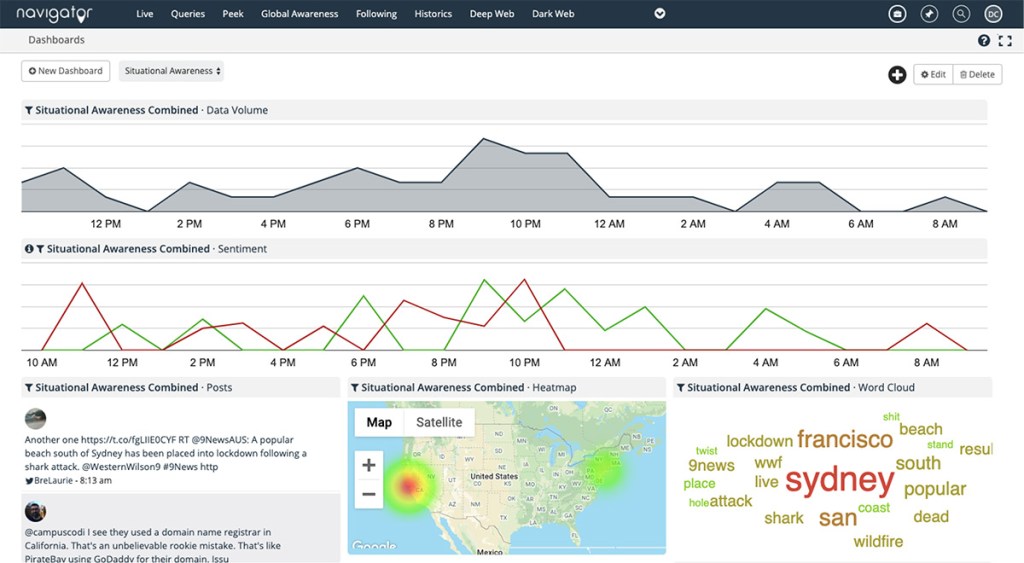Click 'lockdown' in word cloud
Image resolution: width=1024 pixels, height=563 pixels.
click(760, 442)
